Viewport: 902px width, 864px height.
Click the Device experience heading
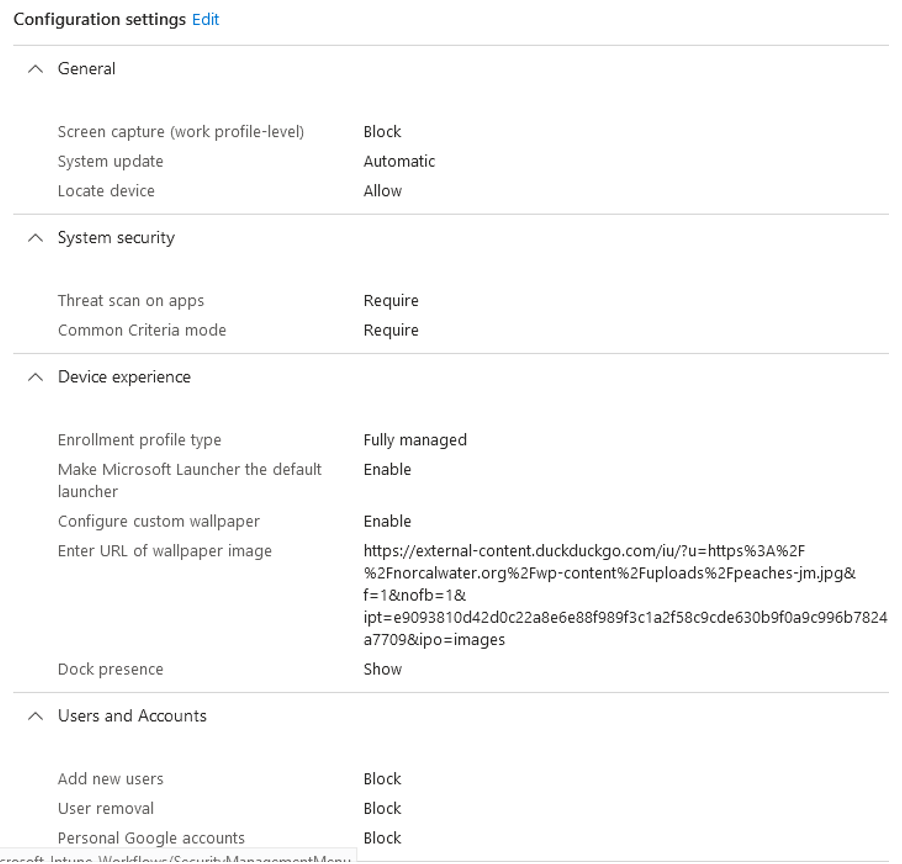click(124, 377)
